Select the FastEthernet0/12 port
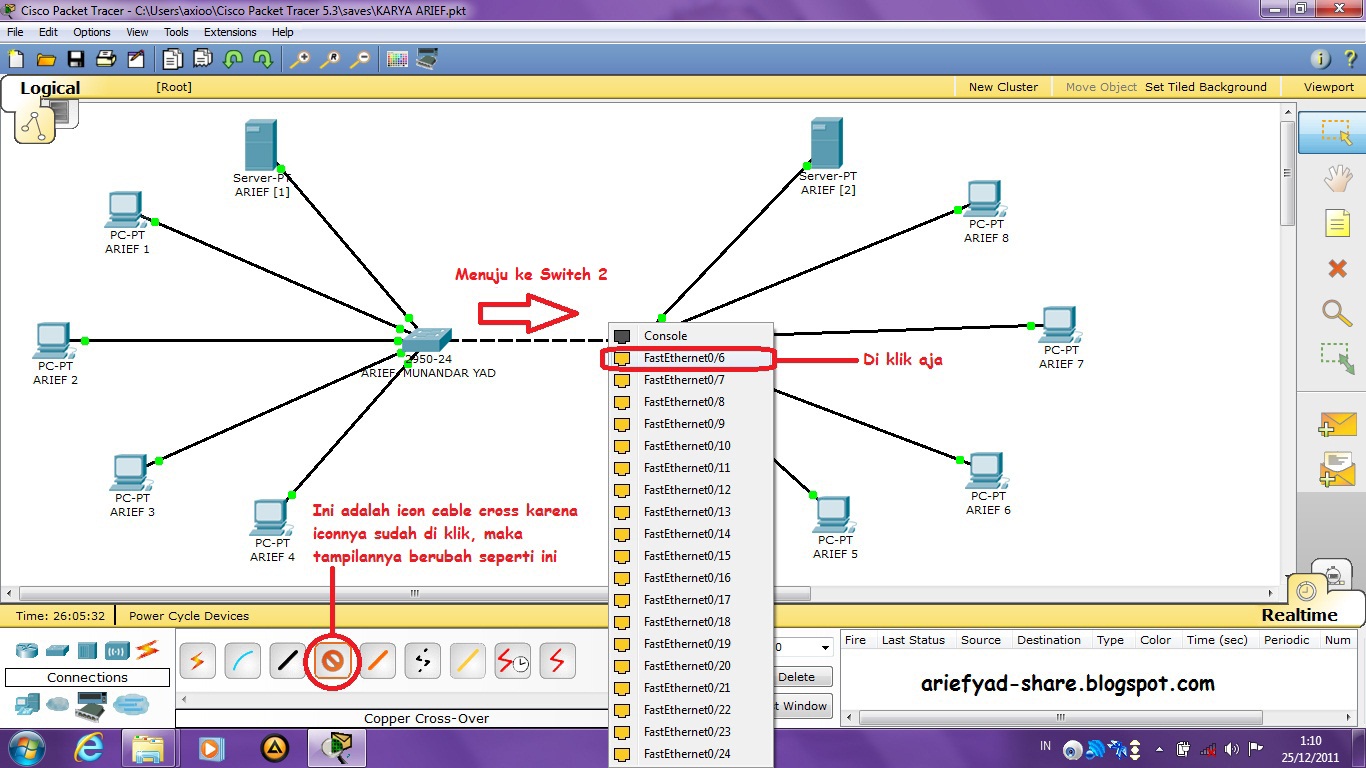 pyautogui.click(x=691, y=490)
